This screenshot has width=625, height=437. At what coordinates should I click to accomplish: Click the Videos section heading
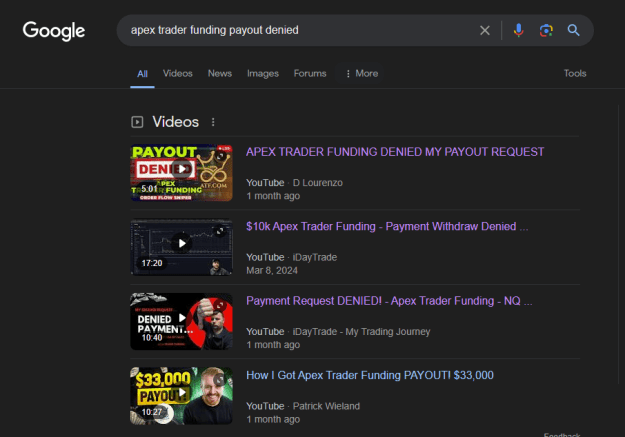click(x=175, y=122)
